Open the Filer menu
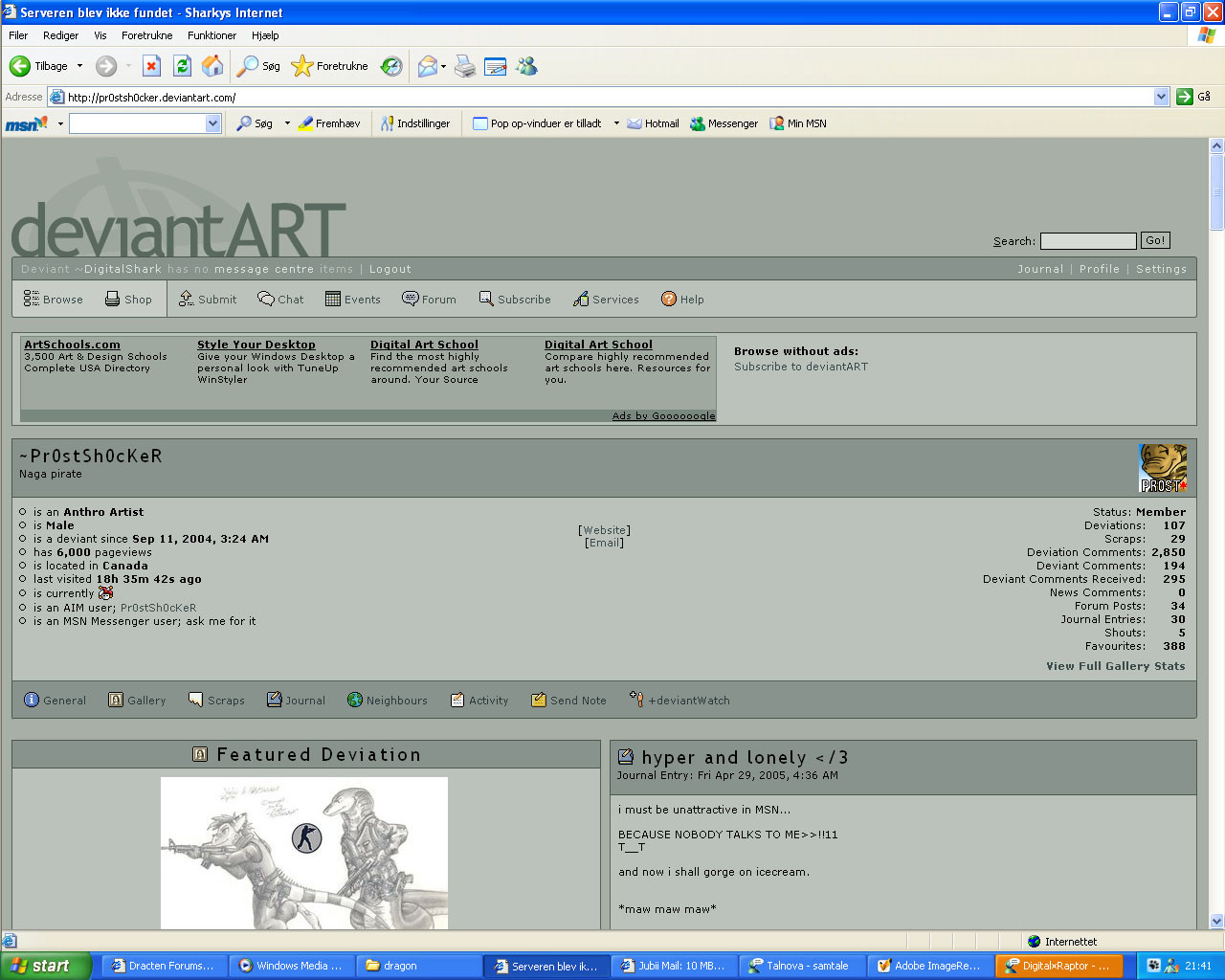The height and width of the screenshot is (980, 1225). pyautogui.click(x=18, y=35)
